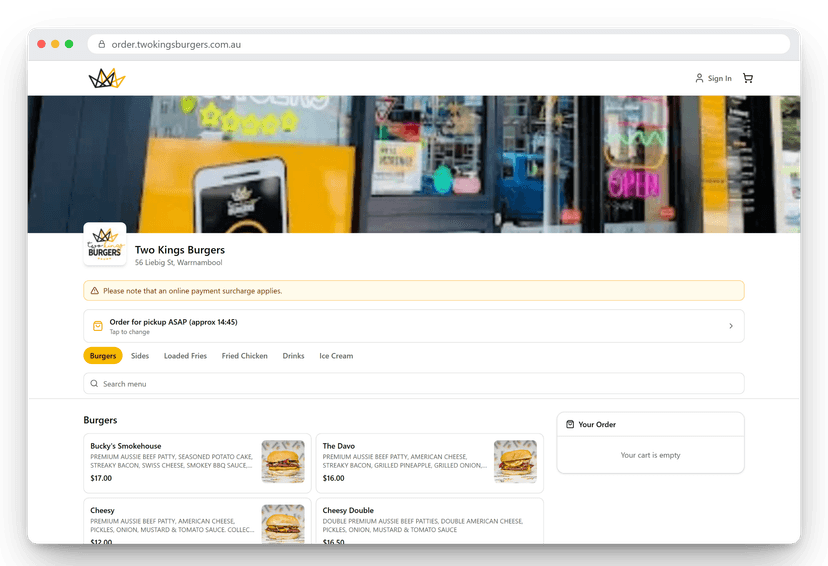
Task: Click the Your Order clipboard icon
Action: point(570,424)
